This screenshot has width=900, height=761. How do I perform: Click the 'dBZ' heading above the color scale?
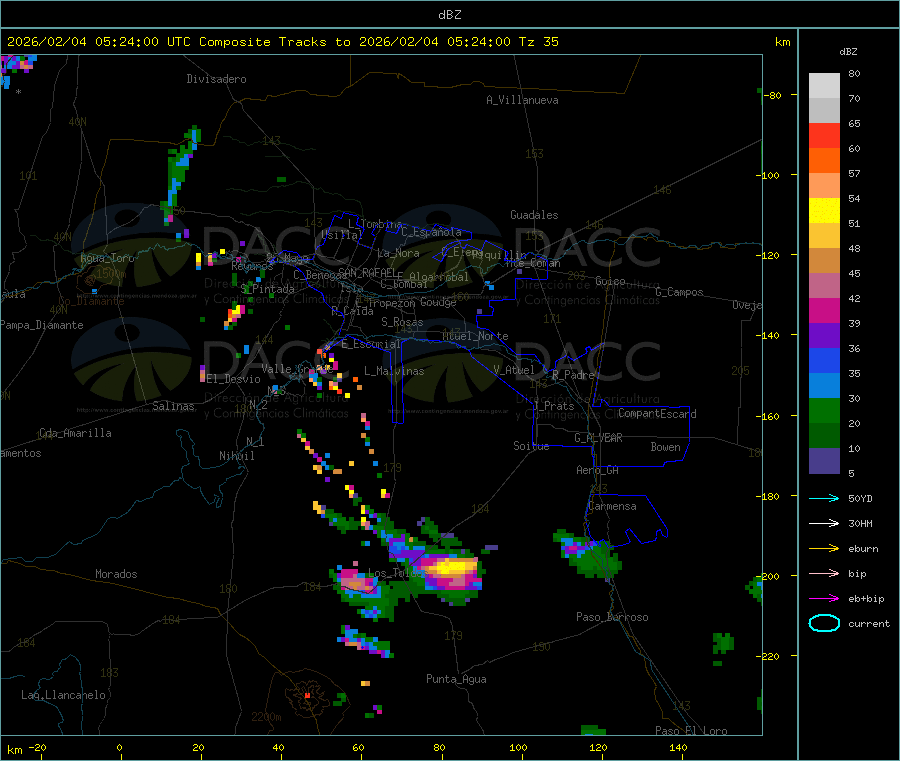point(848,52)
